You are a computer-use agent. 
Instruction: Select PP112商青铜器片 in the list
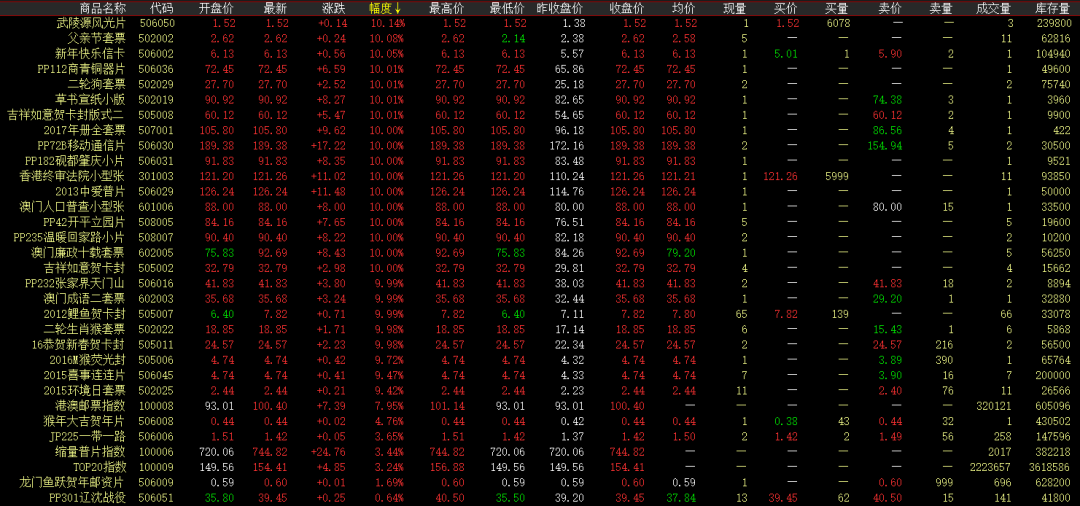(x=82, y=69)
